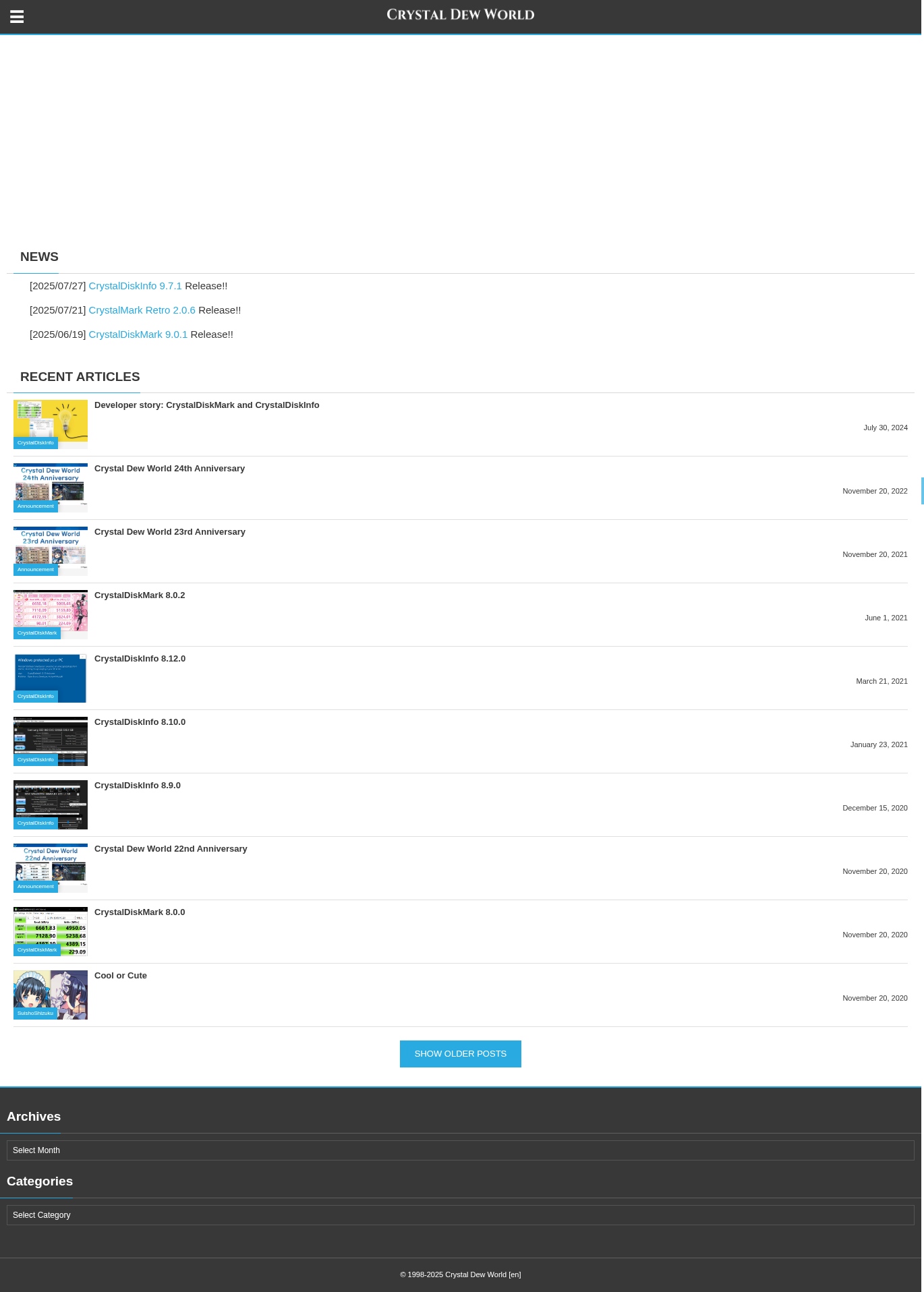Expand the Select Category dropdown
Screen dimensions: 924x1292
coord(461,1215)
